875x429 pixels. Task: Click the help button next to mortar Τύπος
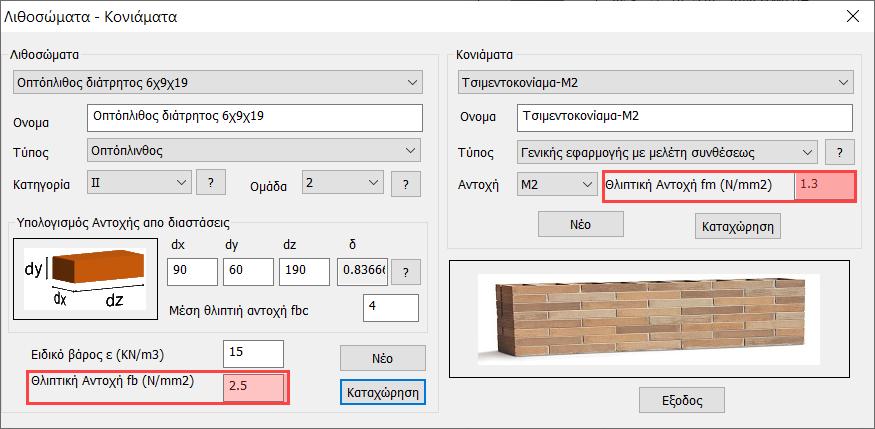tap(840, 152)
